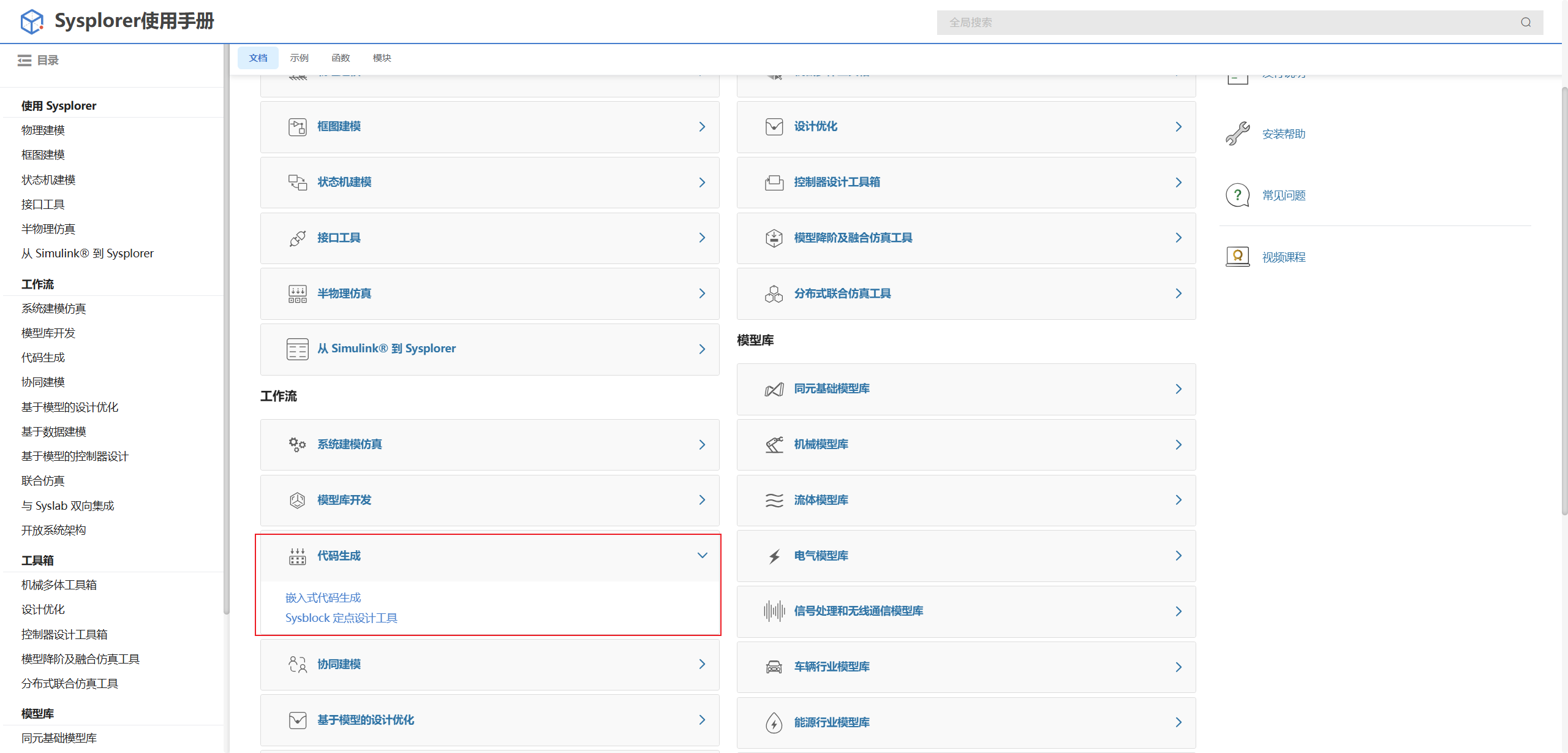
Task: Click the 模型降阶及融合仿真工具 icon
Action: coord(774,238)
